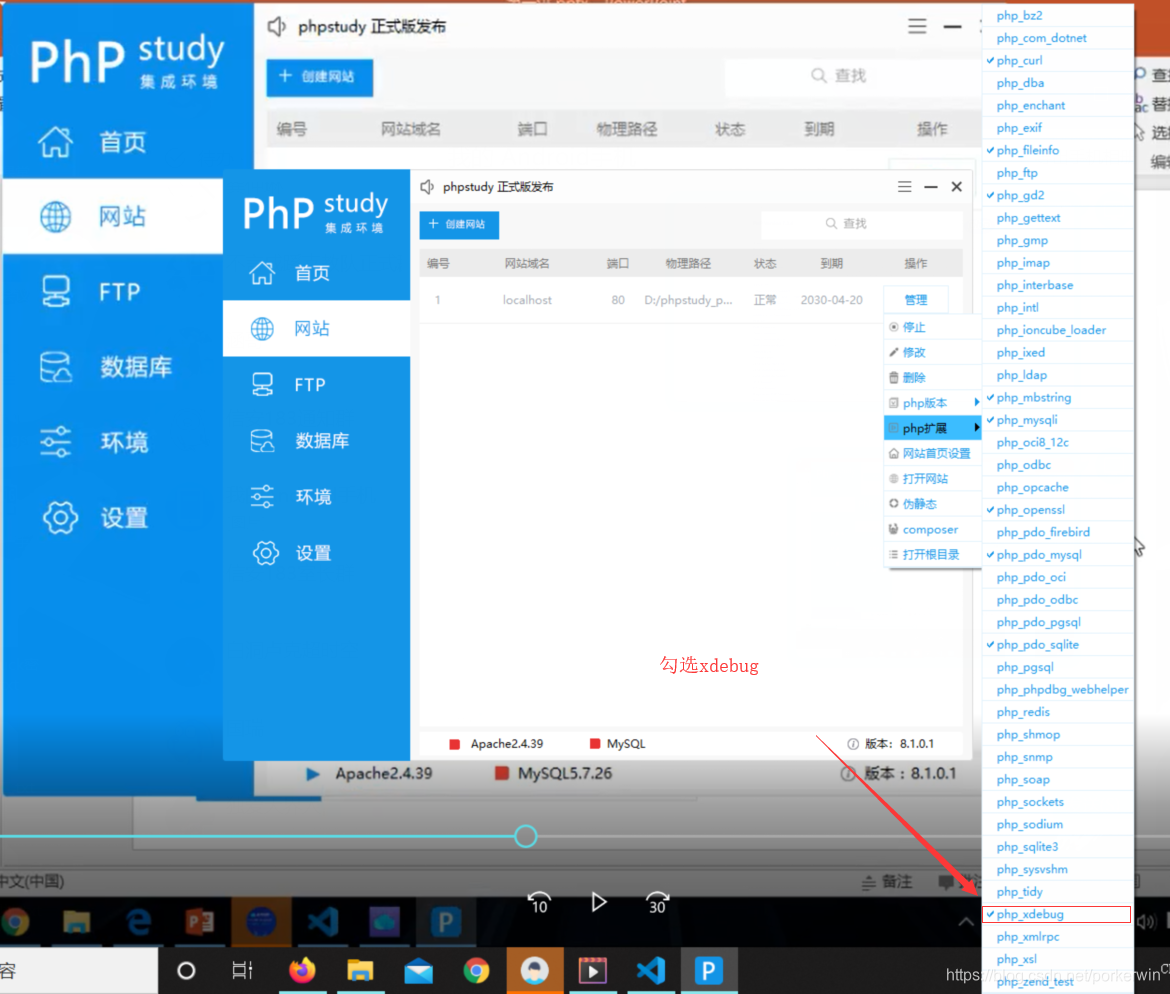Click 创建网站 button in background window
Viewport: 1170px width, 994px height.
(319, 77)
